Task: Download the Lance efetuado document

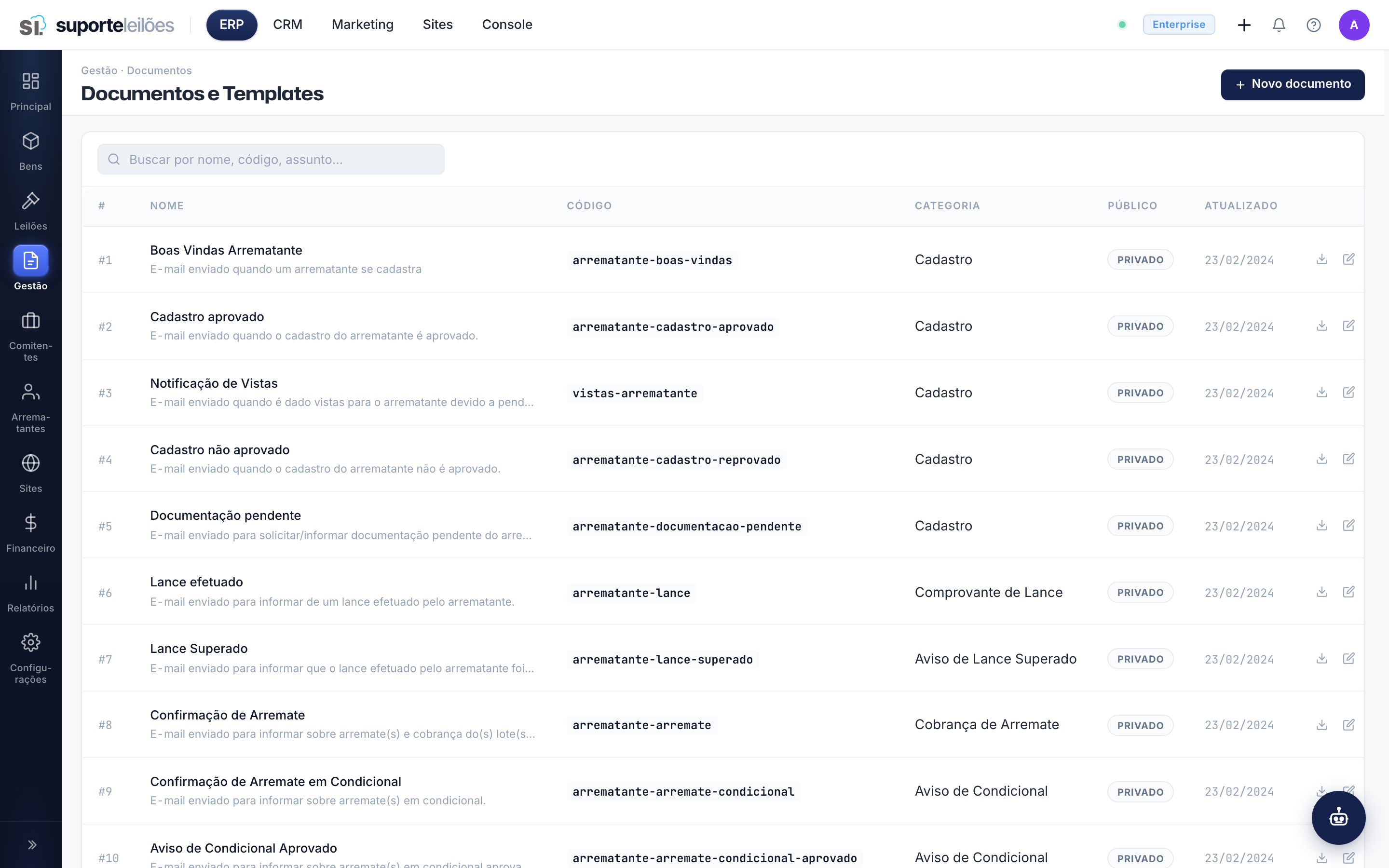Action: (x=1322, y=592)
